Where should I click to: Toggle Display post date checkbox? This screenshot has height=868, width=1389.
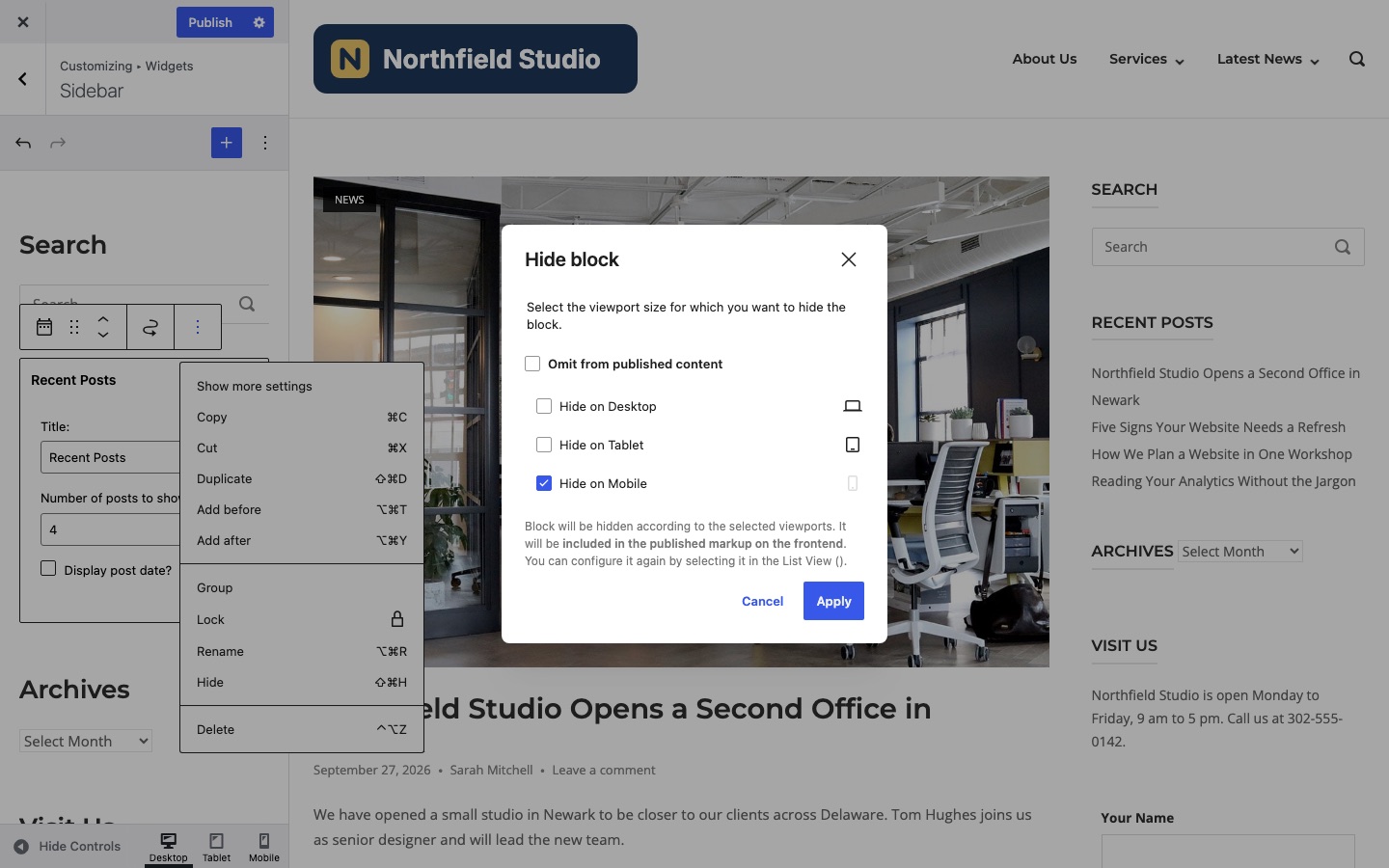[48, 568]
